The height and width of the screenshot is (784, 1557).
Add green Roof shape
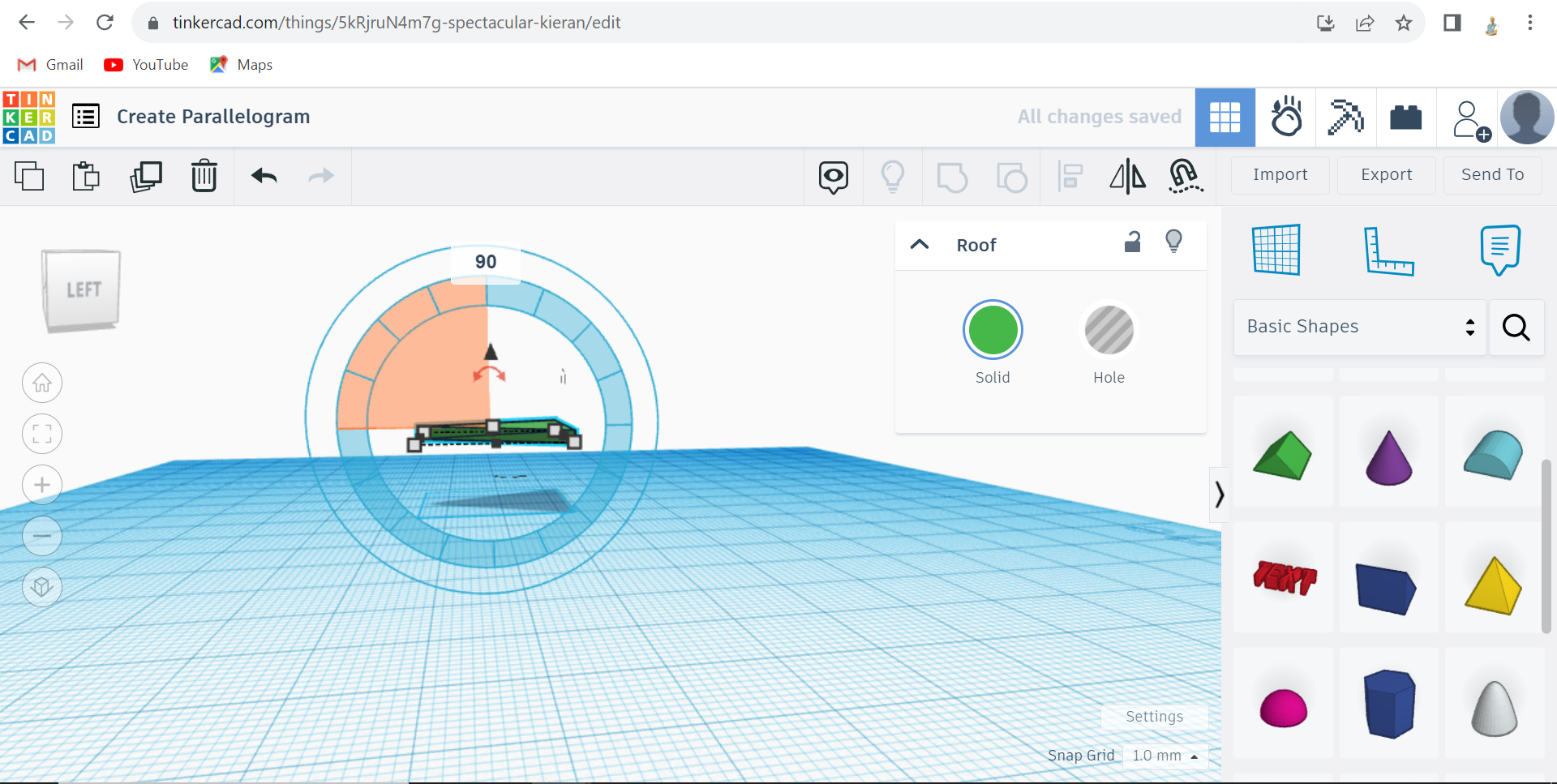[1283, 454]
